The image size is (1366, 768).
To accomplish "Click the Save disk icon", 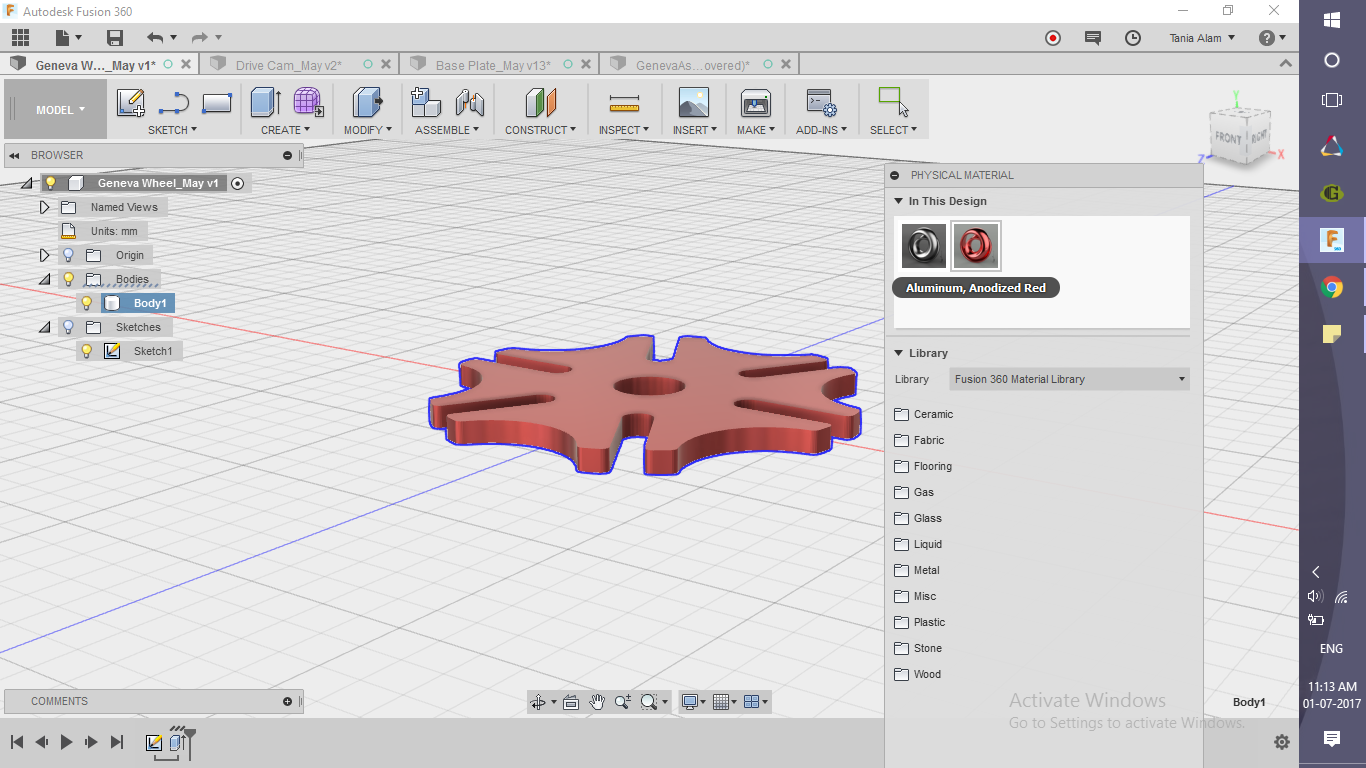I will [x=115, y=38].
